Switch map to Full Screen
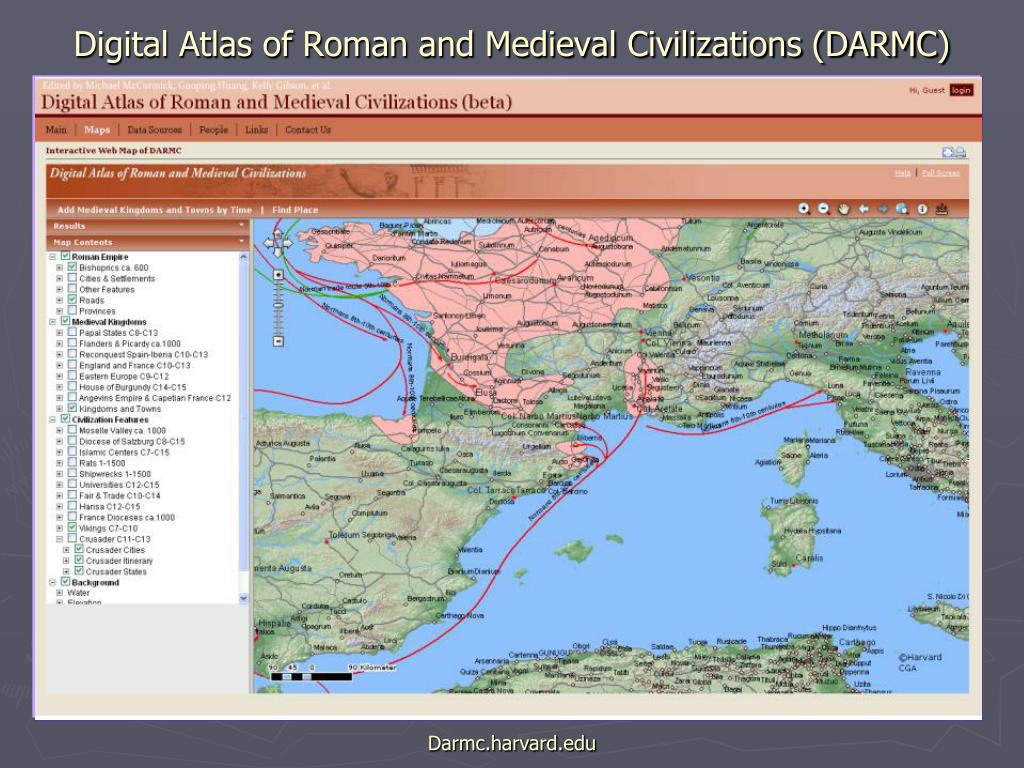 [940, 173]
